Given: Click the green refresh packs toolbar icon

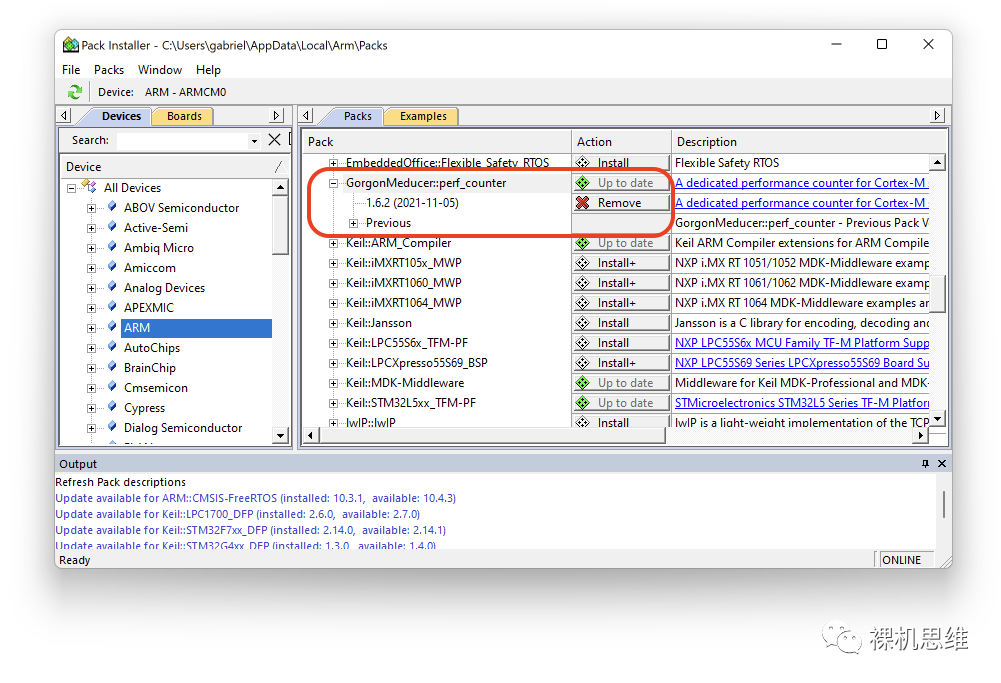Looking at the screenshot, I should 74,92.
